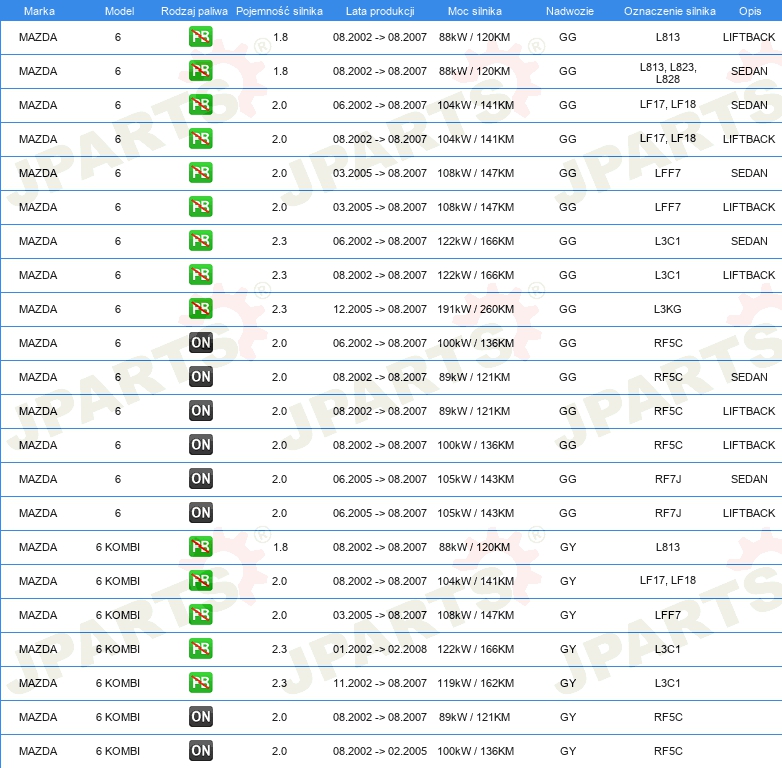This screenshot has width=782, height=768.
Task: Click the petrol fuel icon in the L3KG row
Action: tap(200, 309)
